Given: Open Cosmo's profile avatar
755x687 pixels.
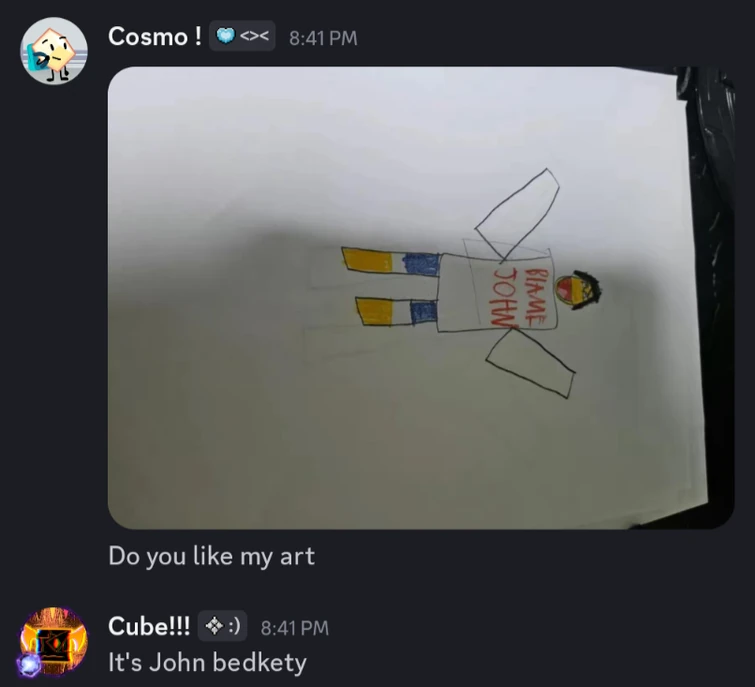Looking at the screenshot, I should pyautogui.click(x=53, y=51).
